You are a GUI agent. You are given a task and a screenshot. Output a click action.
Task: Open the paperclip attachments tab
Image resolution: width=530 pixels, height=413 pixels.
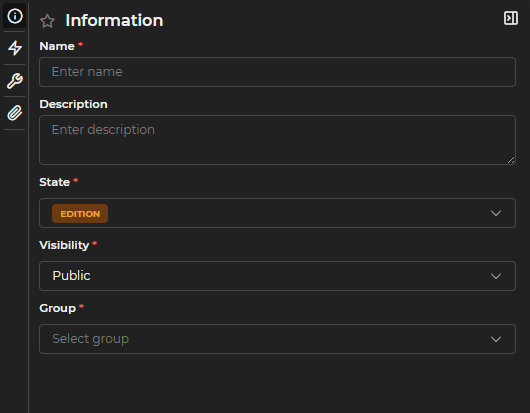pyautogui.click(x=15, y=113)
